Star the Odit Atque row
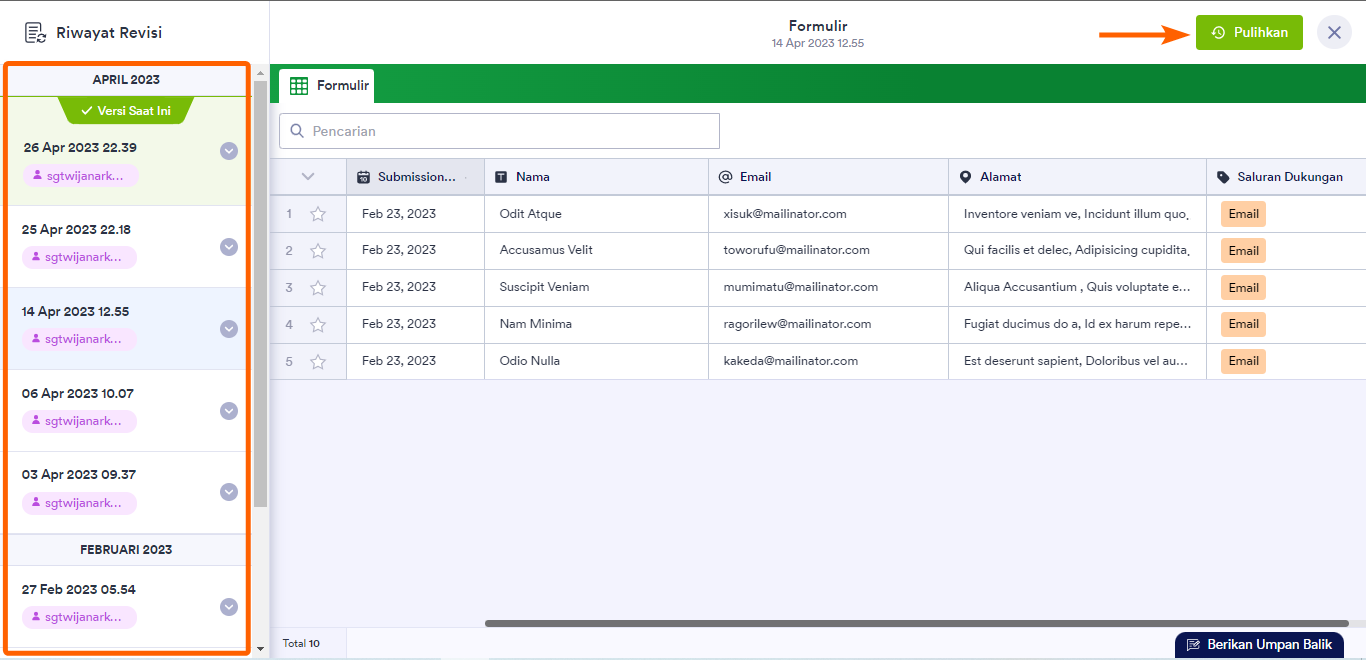This screenshot has height=660, width=1366. coord(318,214)
